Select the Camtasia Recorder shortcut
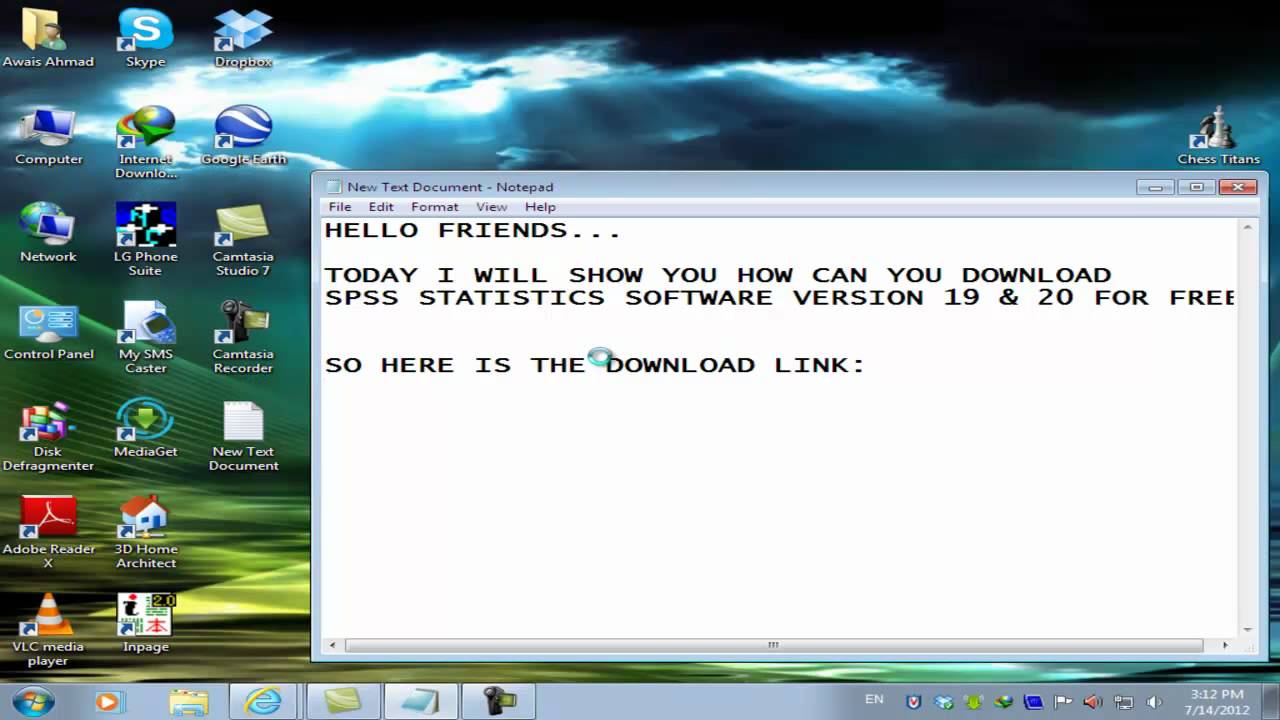This screenshot has width=1280, height=720. pos(243,337)
